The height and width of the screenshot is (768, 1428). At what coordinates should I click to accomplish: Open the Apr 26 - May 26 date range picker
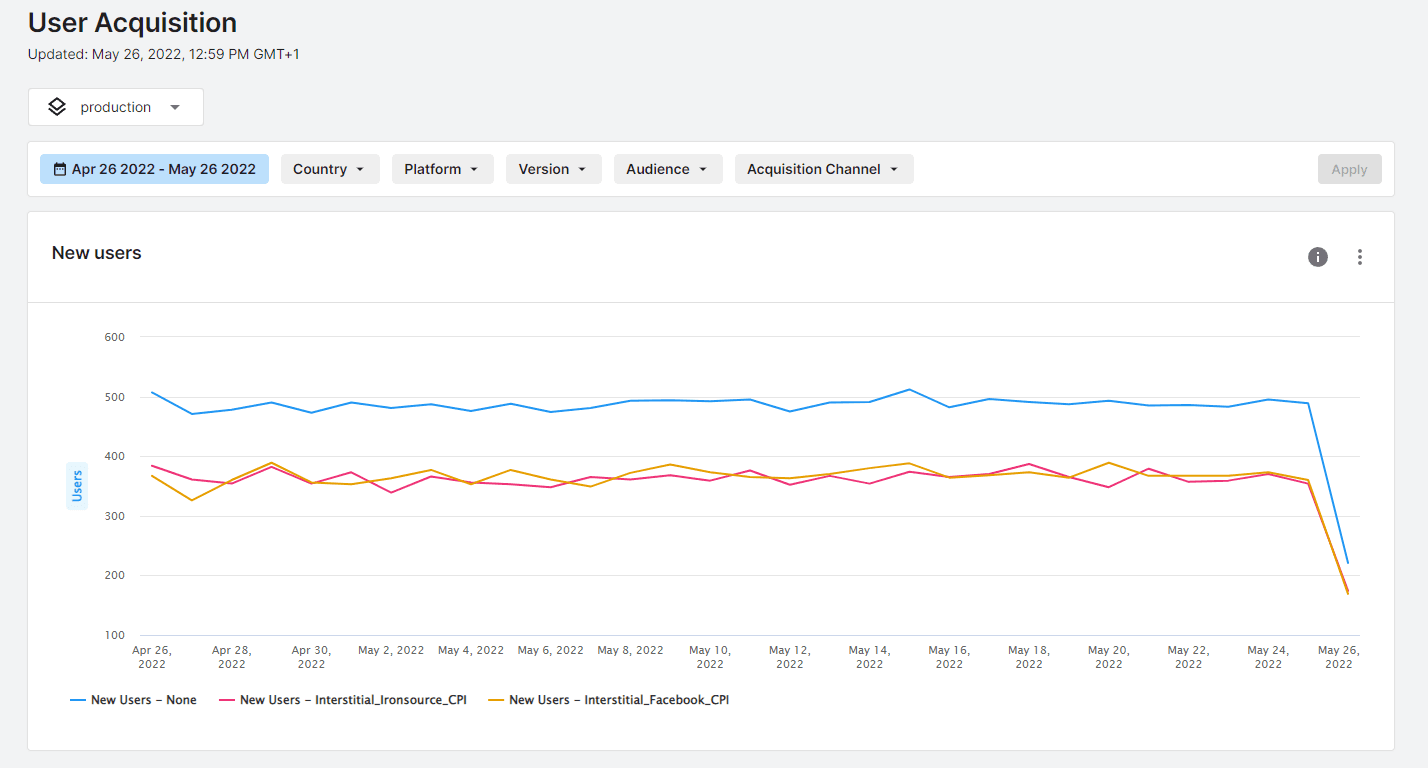tap(154, 168)
